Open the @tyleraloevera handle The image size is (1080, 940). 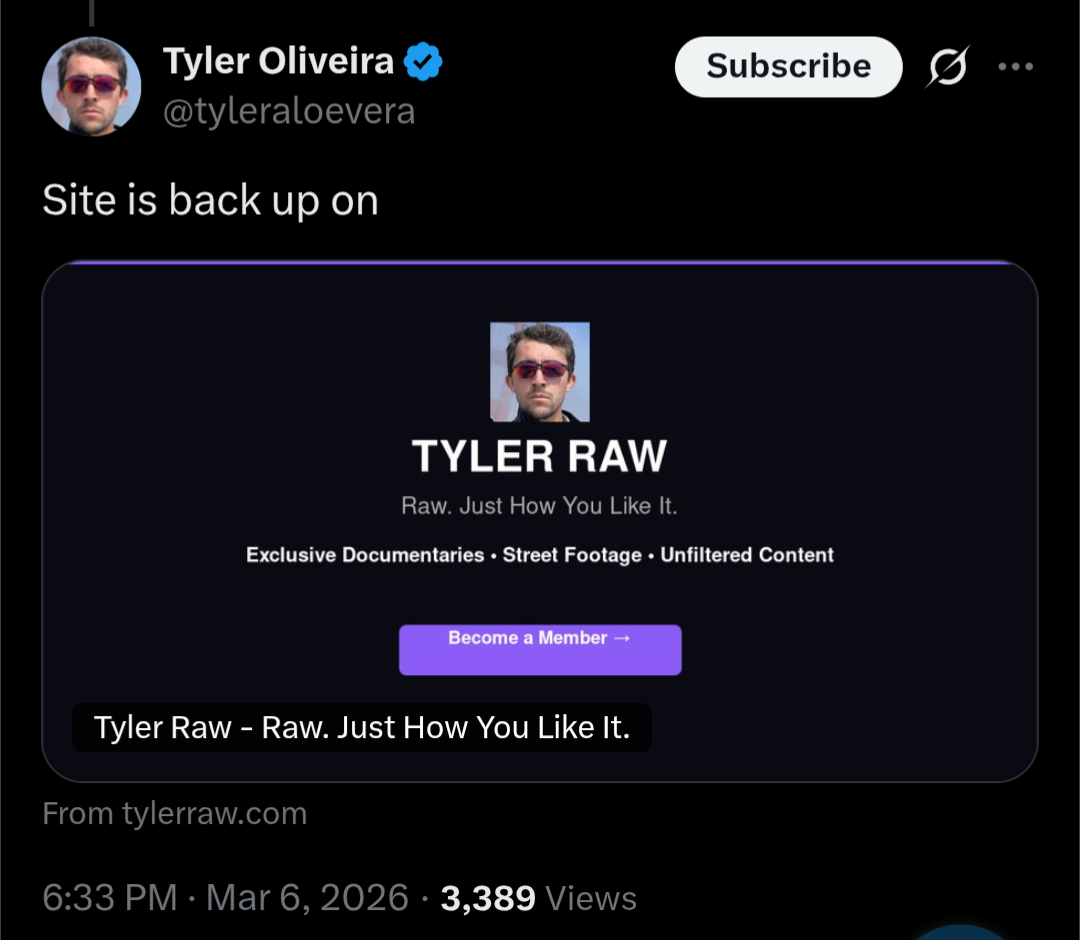(288, 111)
